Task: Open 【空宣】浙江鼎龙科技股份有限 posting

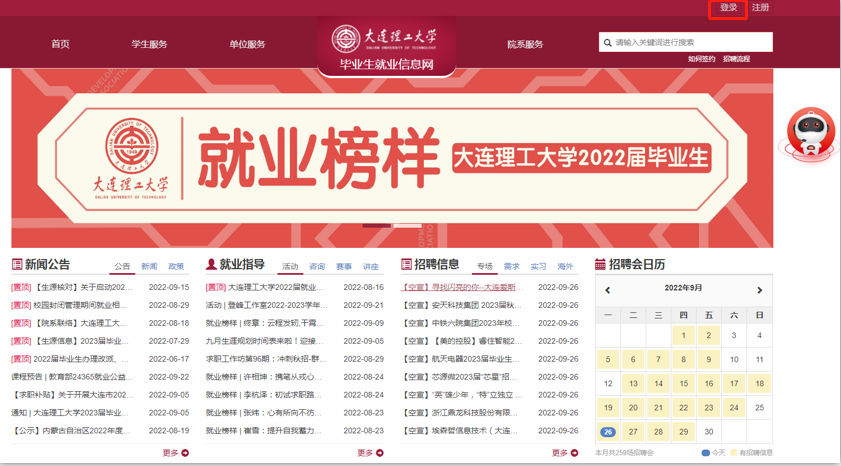Action: (x=460, y=413)
